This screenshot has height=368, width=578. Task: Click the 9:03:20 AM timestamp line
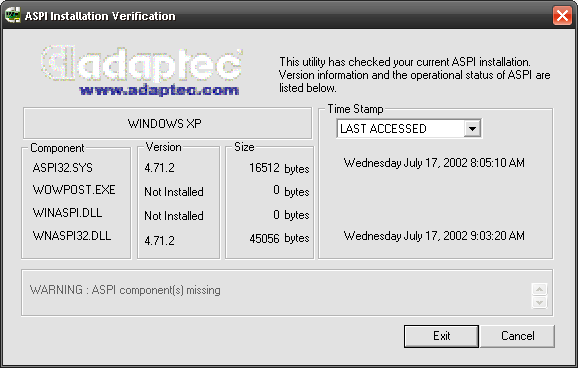(x=434, y=236)
